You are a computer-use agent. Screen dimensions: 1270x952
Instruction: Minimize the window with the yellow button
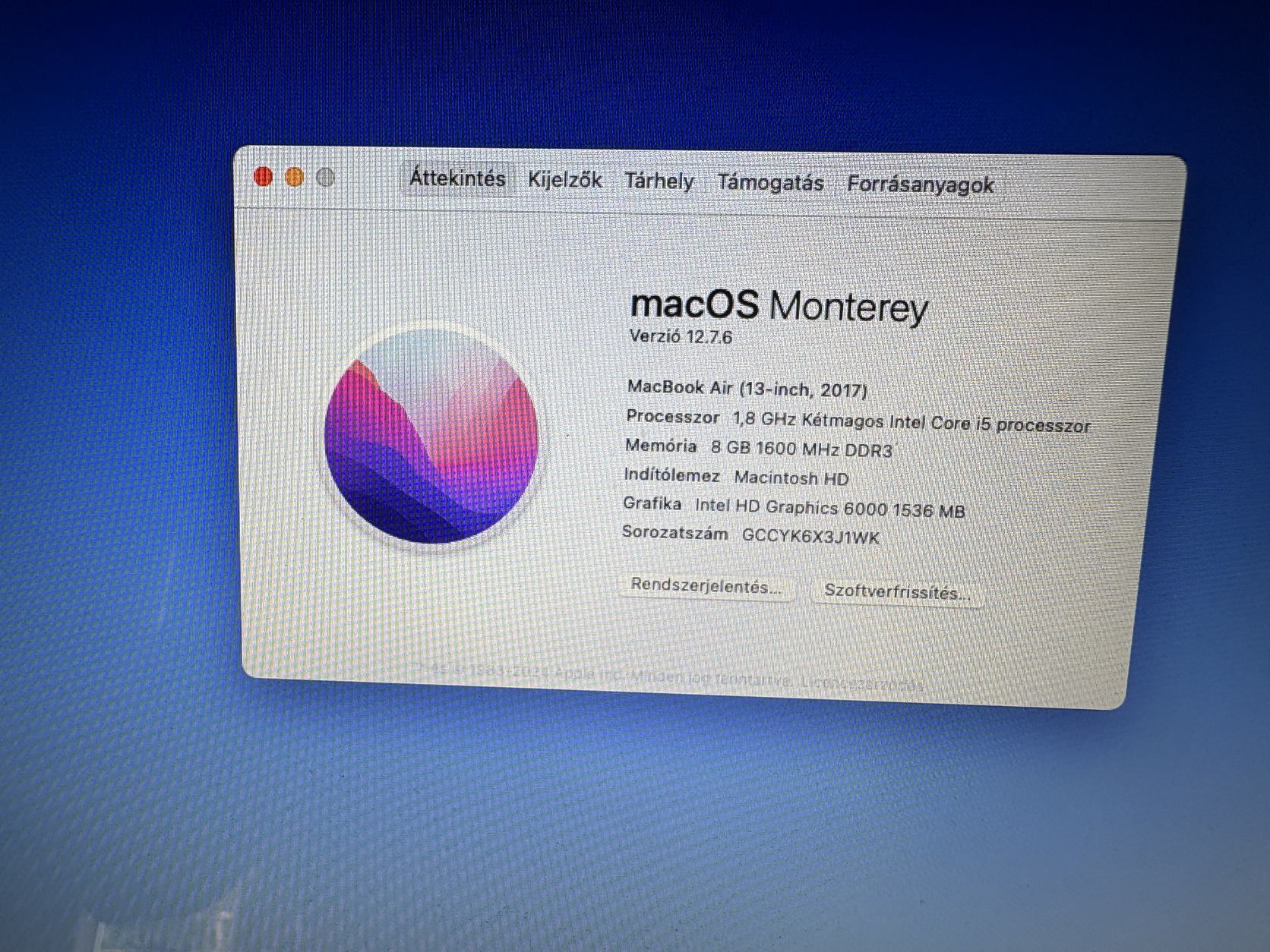tap(294, 178)
